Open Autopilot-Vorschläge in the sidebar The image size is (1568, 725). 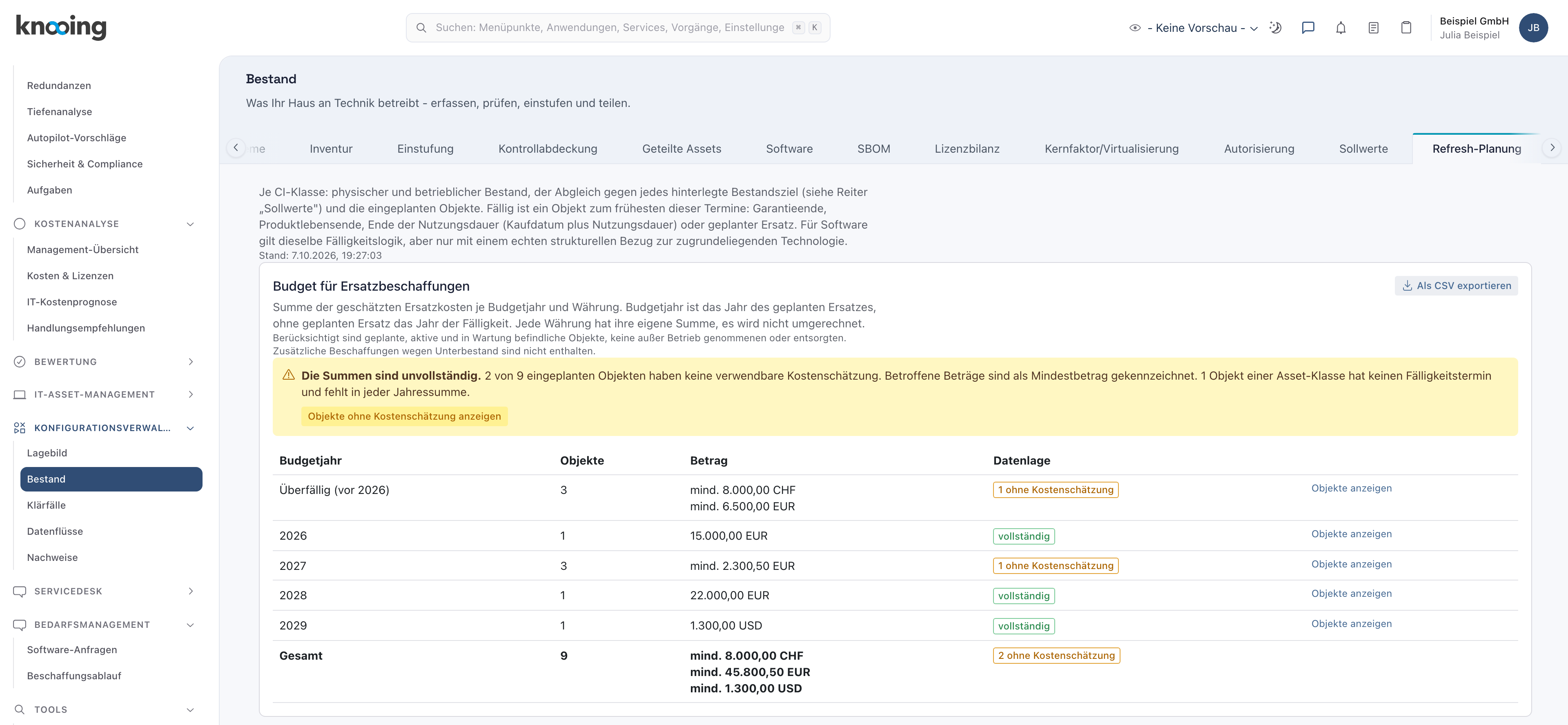pyautogui.click(x=77, y=138)
